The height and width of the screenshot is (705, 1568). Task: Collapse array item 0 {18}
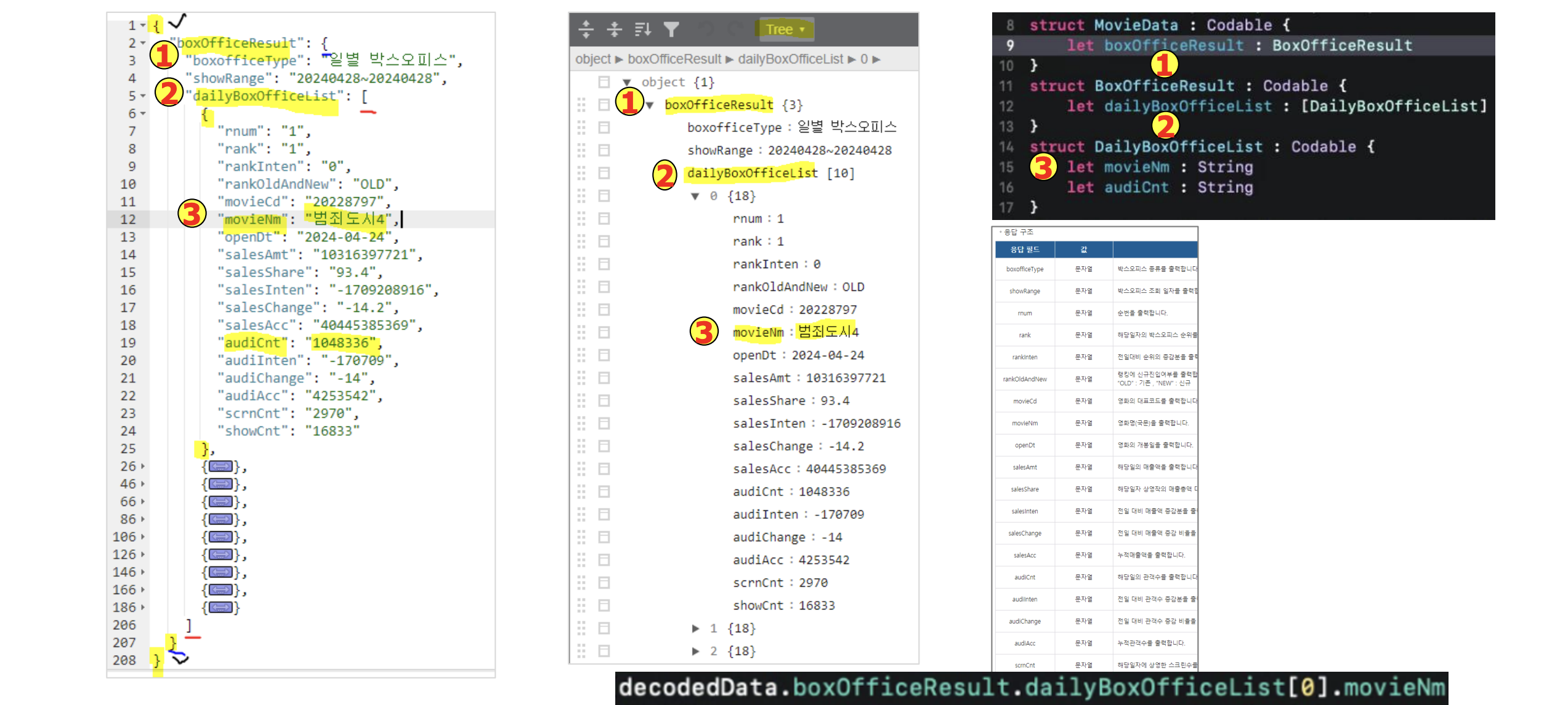pos(695,196)
